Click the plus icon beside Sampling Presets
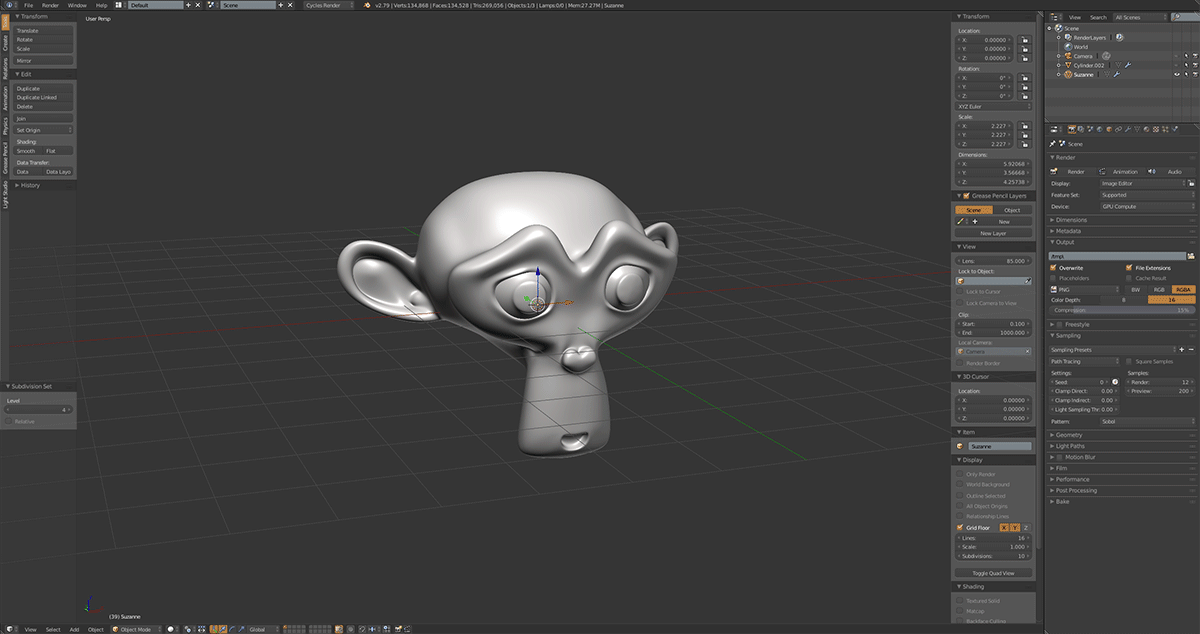 click(x=1181, y=350)
